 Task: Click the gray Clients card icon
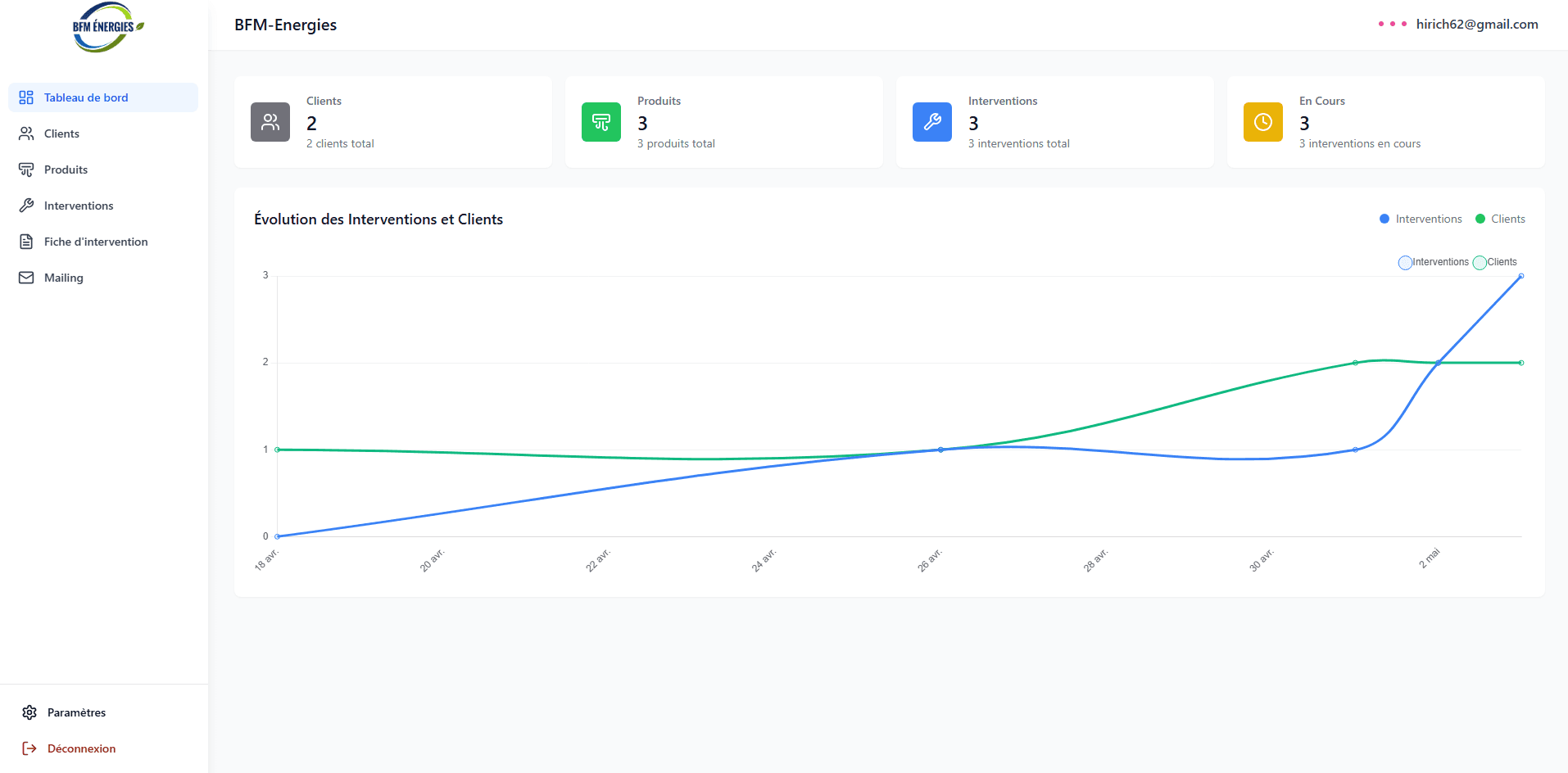pos(270,122)
